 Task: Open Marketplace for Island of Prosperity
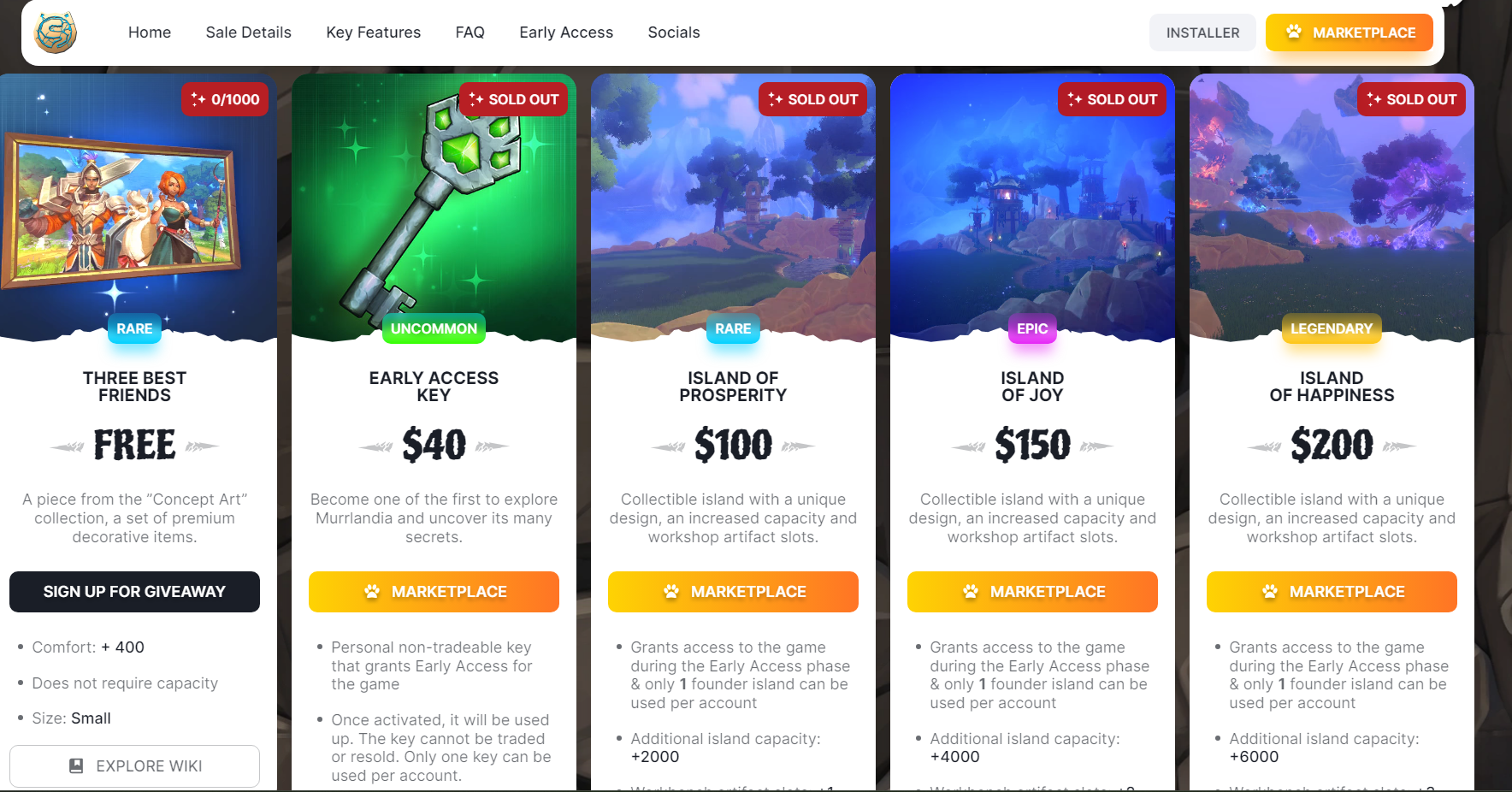[733, 592]
